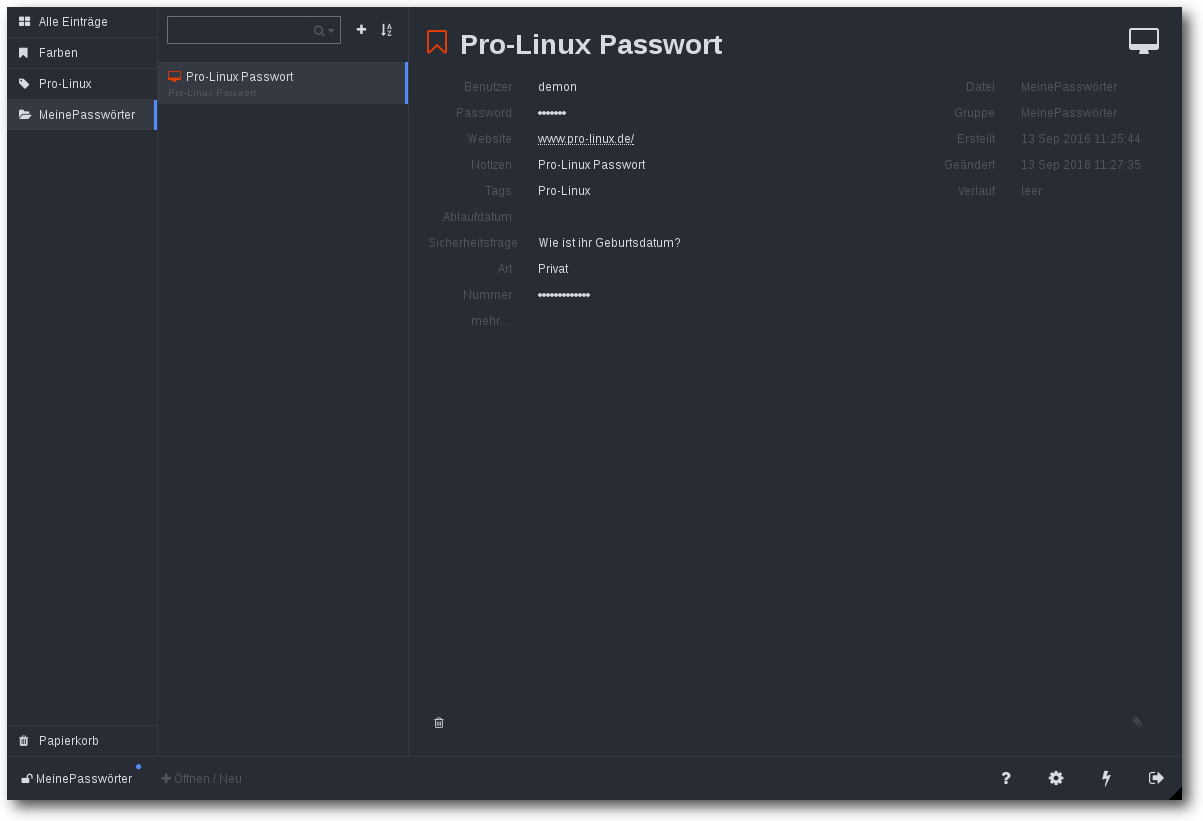Screen dimensions: 1203x821
Task: Click the Notizen value Pro-Linux Passwort
Action: [591, 165]
